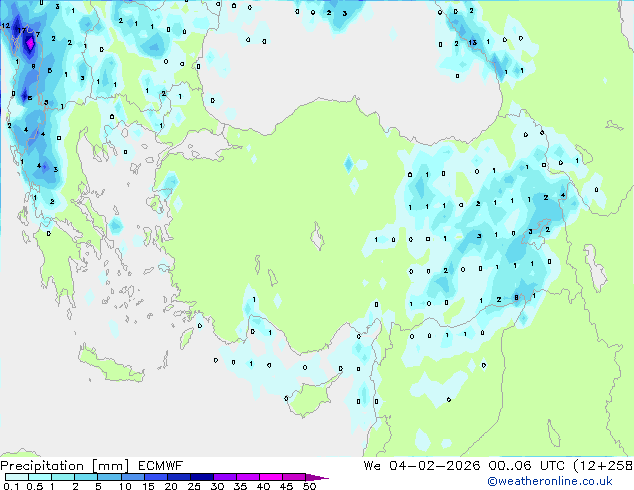Image resolution: width=634 pixels, height=490 pixels.
Task: Click the over-50 mm arrow at legend end
Action: [317, 477]
